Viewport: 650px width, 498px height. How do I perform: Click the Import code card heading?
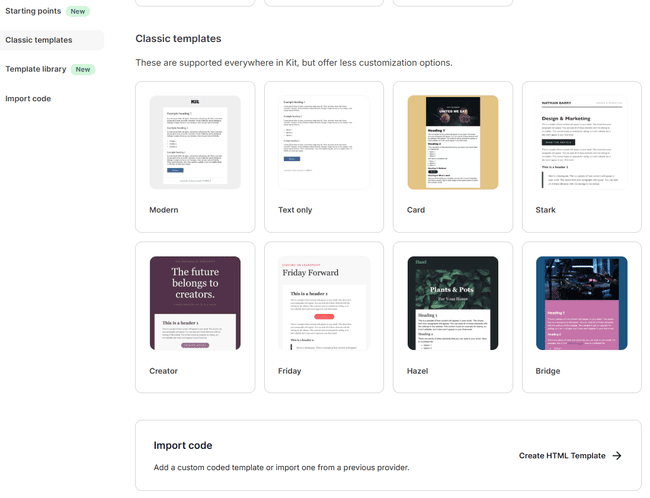pos(183,445)
